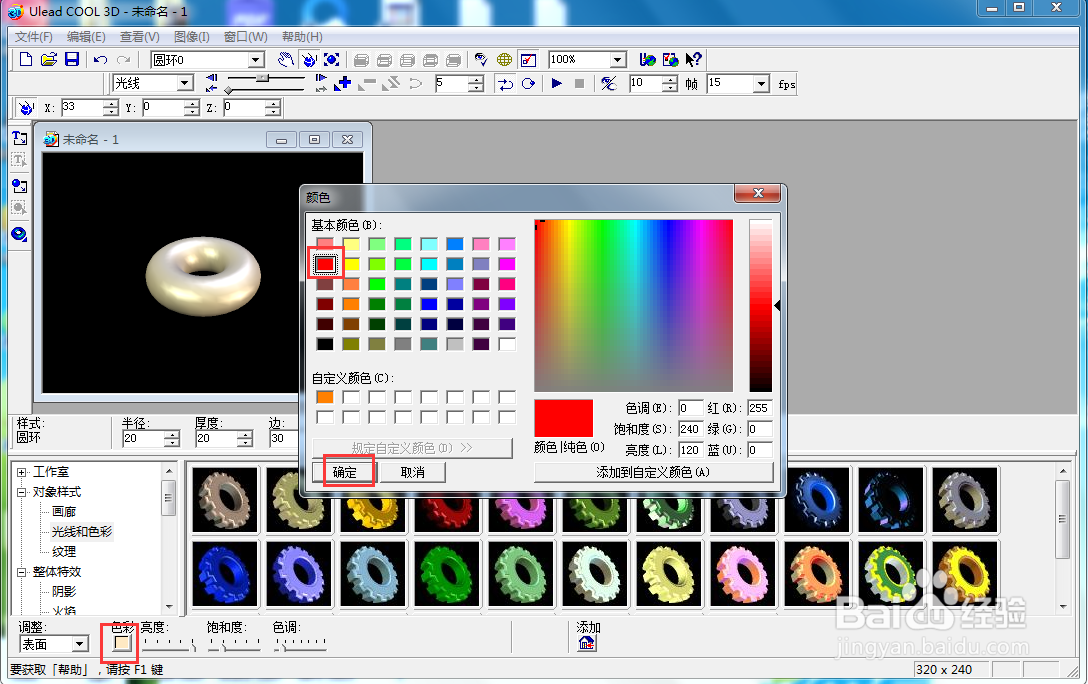Increase the 半径 value with up arrow
1088x684 pixels.
point(172,435)
